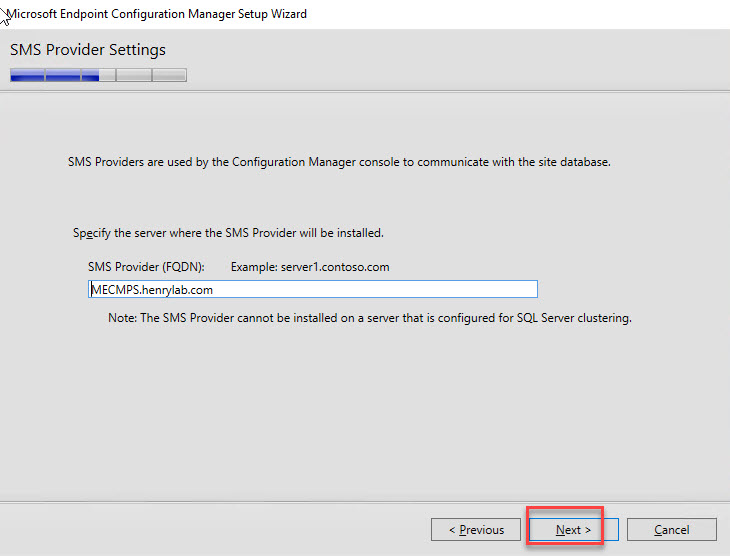
Task: Click the example server1.contoso.com text
Action: (x=310, y=267)
